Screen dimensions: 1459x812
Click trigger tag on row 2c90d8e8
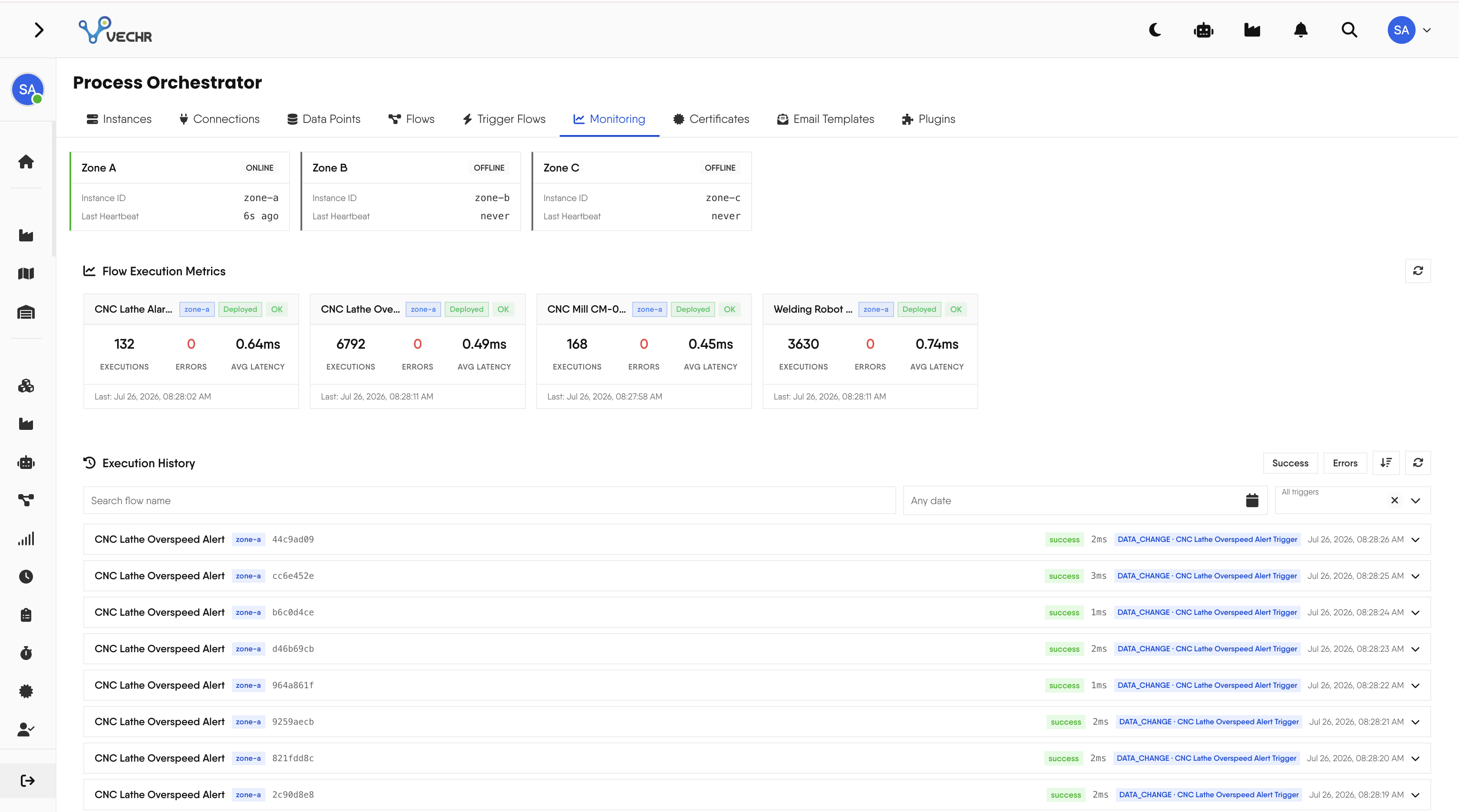1208,795
